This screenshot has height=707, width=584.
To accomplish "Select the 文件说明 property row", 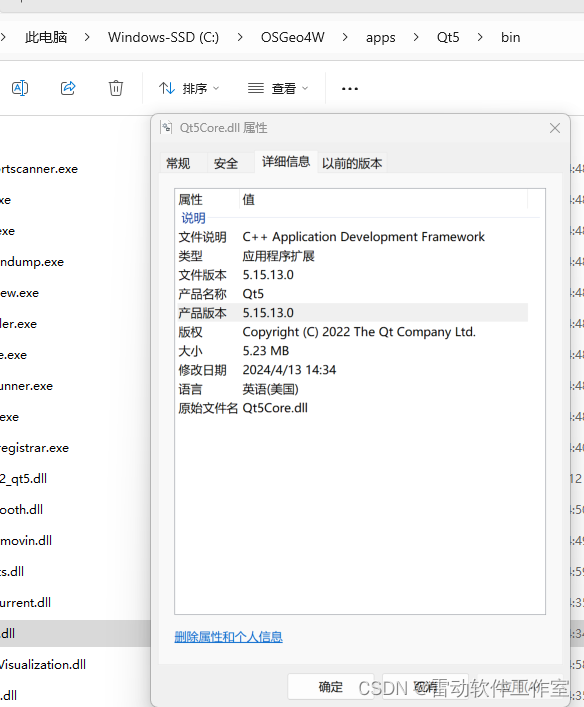I will pyautogui.click(x=352, y=237).
